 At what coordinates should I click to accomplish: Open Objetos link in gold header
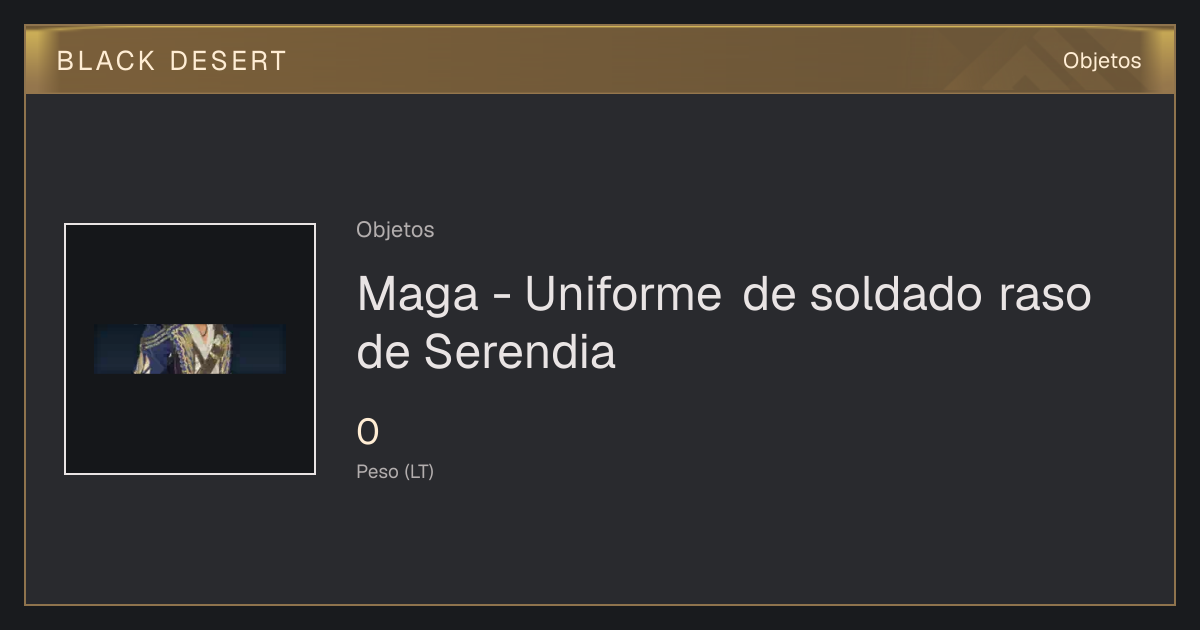click(1102, 60)
